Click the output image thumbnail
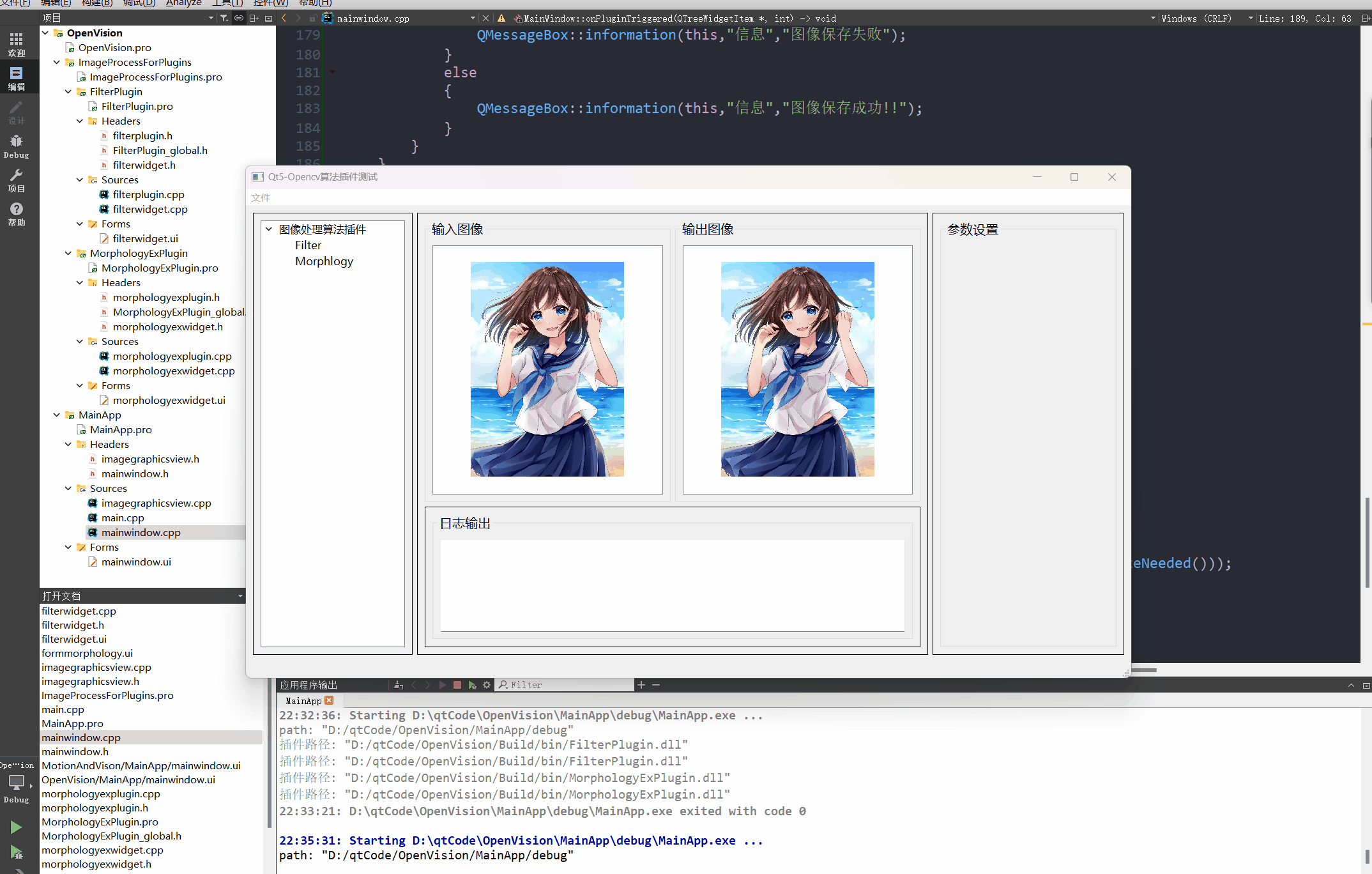Viewport: 1372px width, 874px height. click(x=797, y=369)
